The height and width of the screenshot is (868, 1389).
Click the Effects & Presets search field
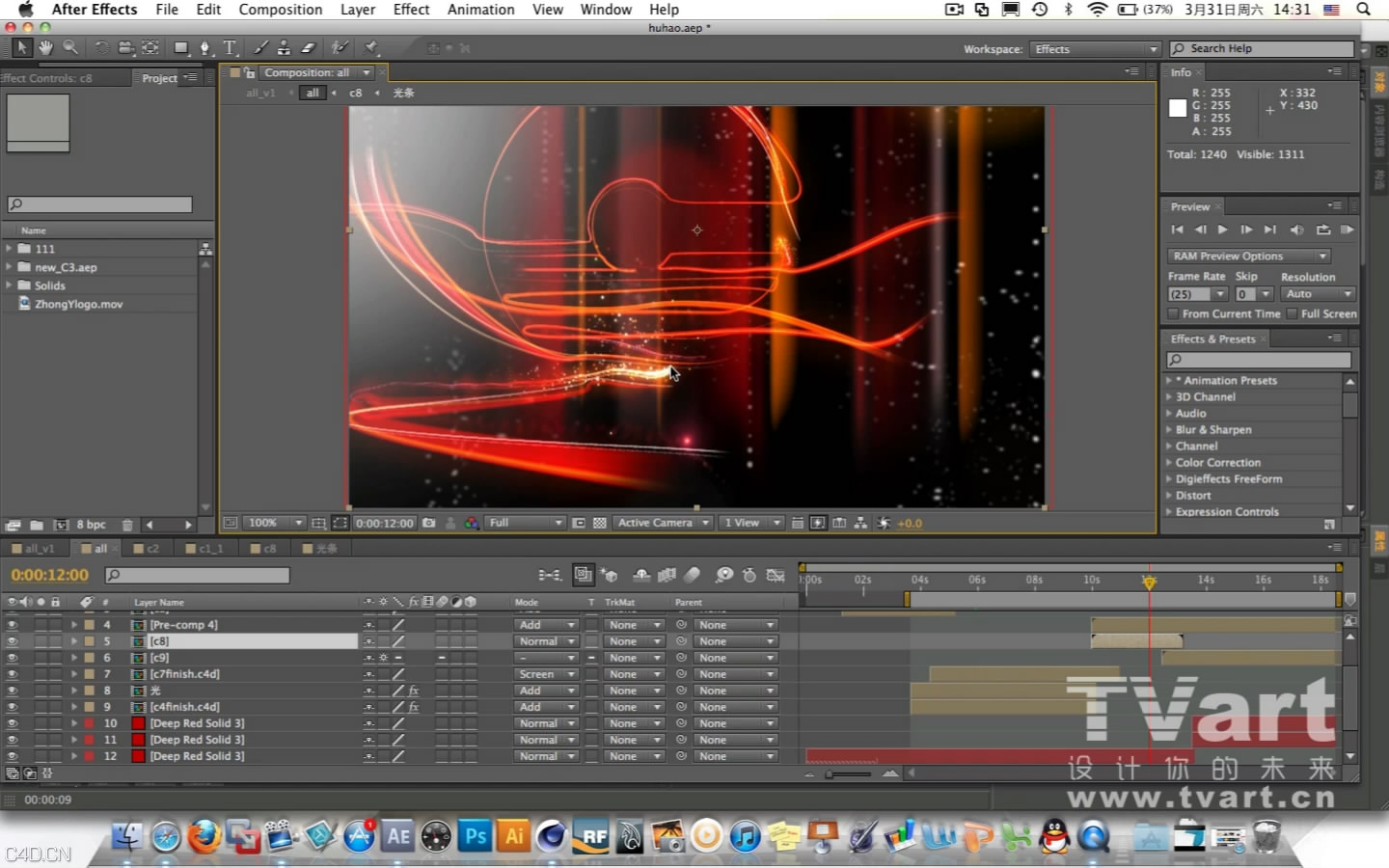1259,360
